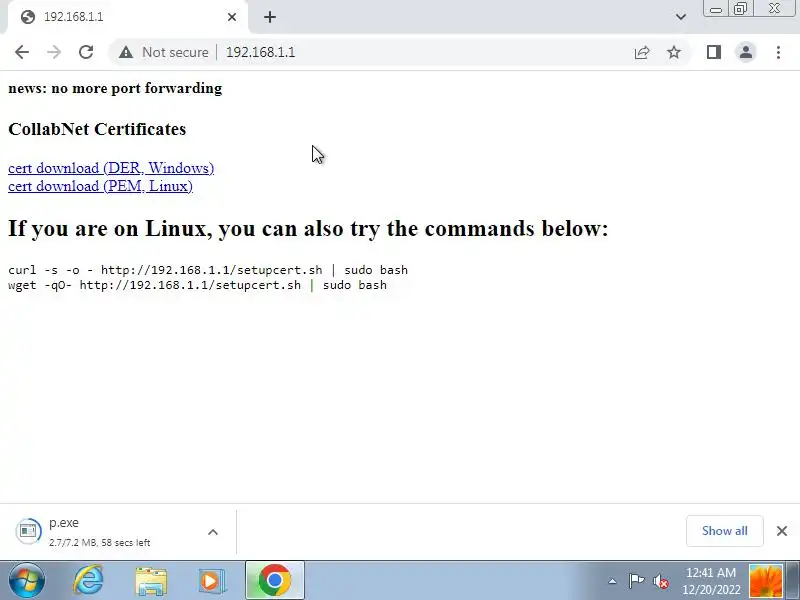Select the 192.168.1.1 tab

(x=126, y=17)
